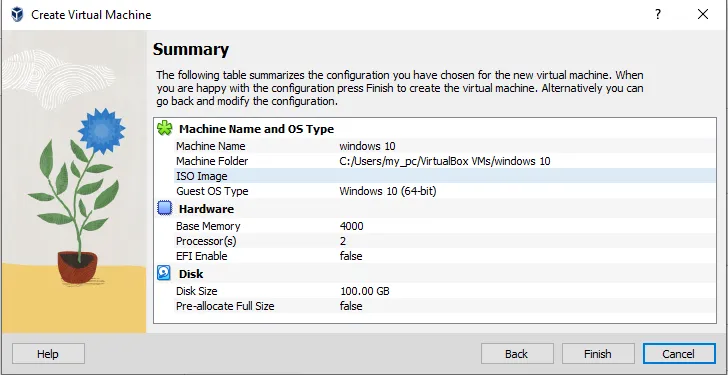Select the Guest OS Type row
728x375 pixels.
[x=445, y=191]
